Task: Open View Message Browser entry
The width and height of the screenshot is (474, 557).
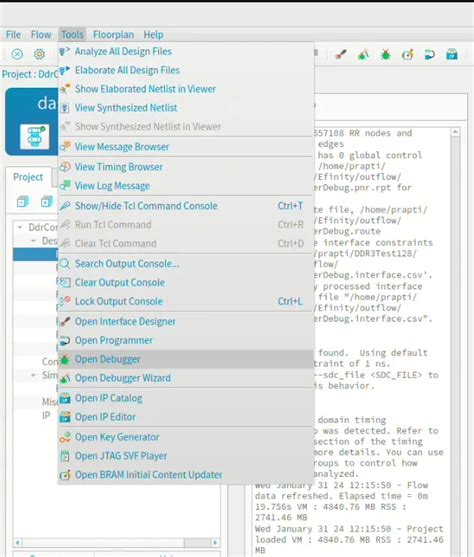Action: point(186,147)
